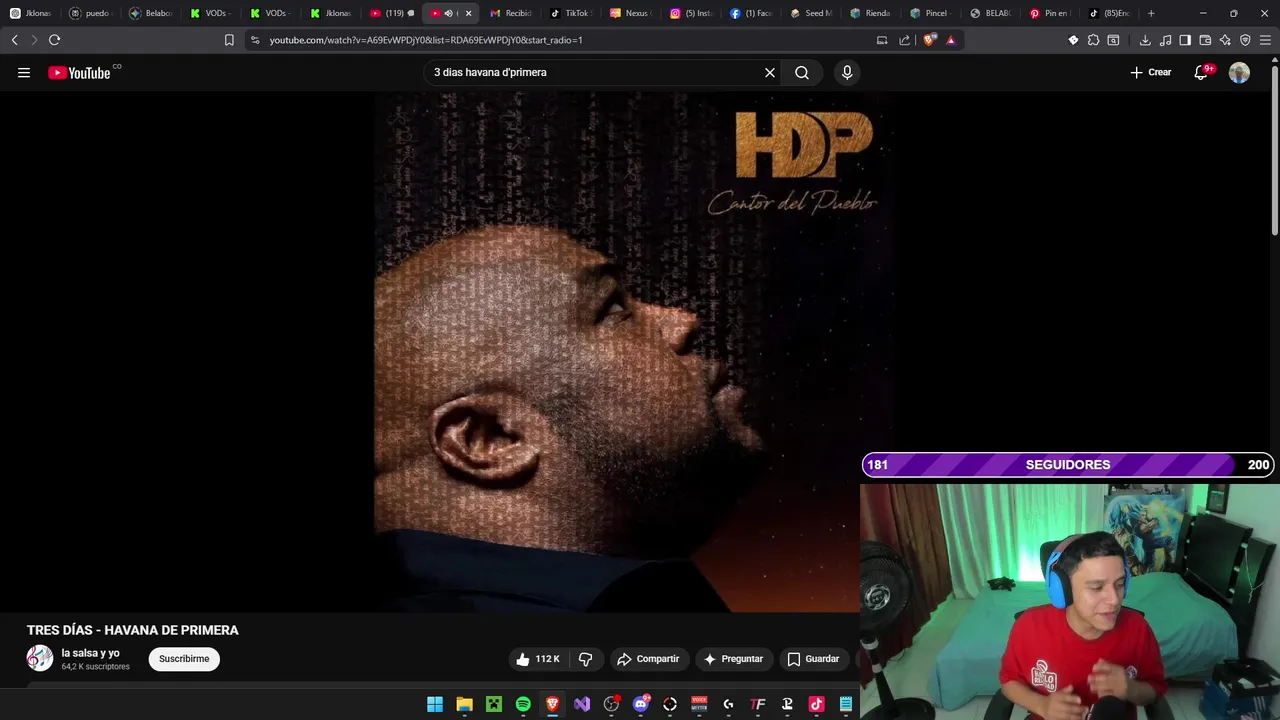This screenshot has width=1280, height=720.
Task: Run search with the magnifier button
Action: pyautogui.click(x=802, y=72)
